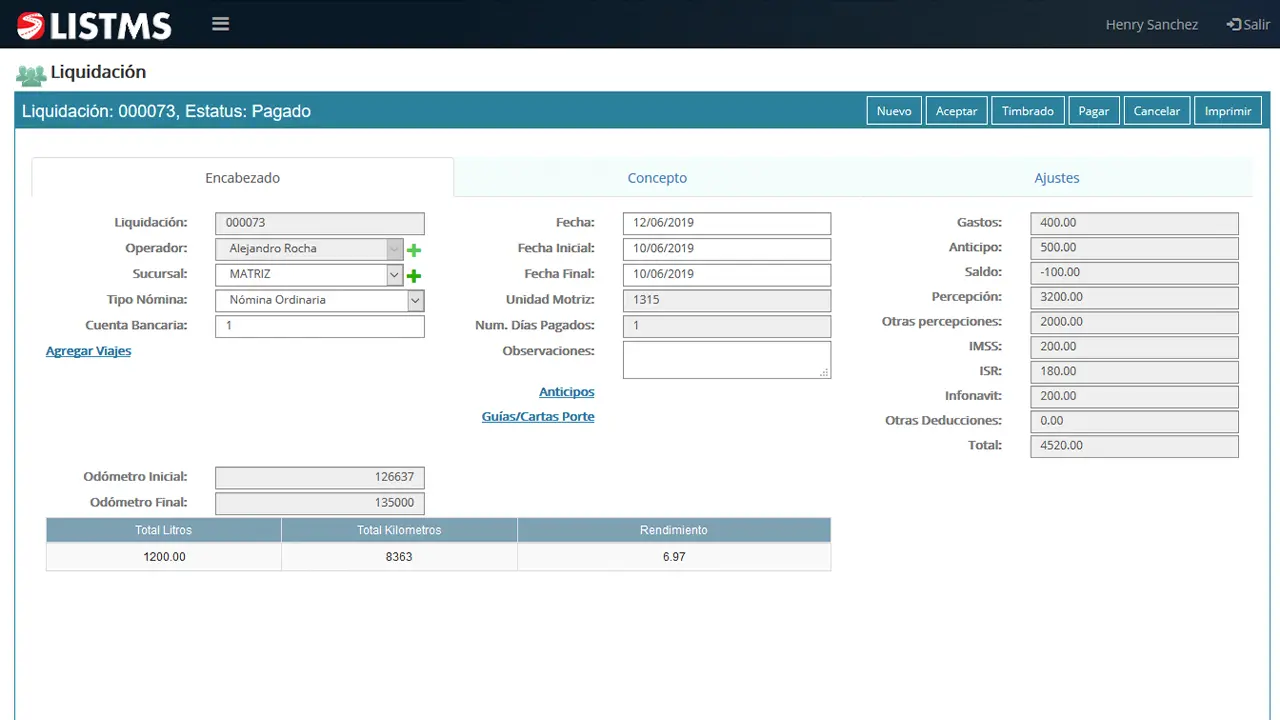The width and height of the screenshot is (1280, 720).
Task: Click the Salir logout icon
Action: 1234,25
